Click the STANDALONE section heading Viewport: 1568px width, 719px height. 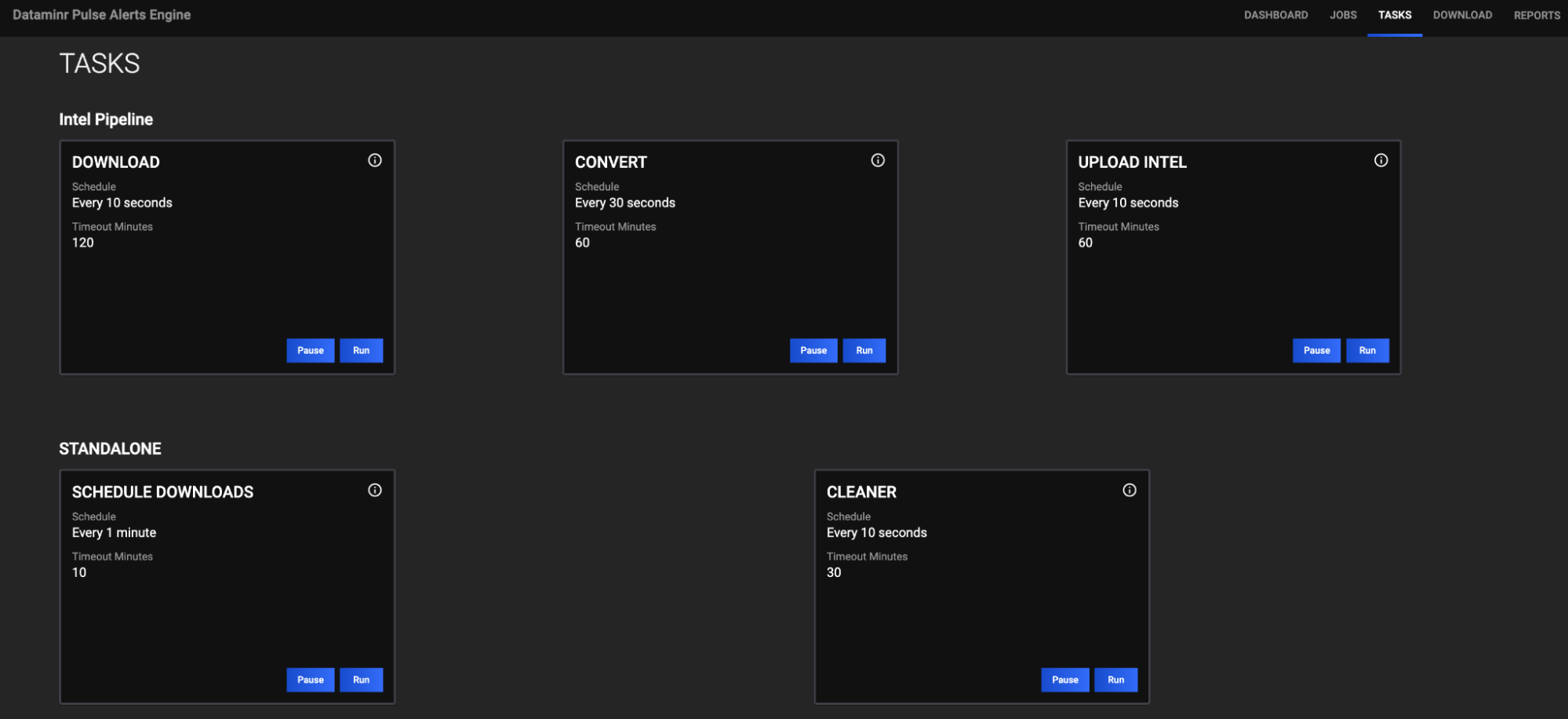point(110,448)
